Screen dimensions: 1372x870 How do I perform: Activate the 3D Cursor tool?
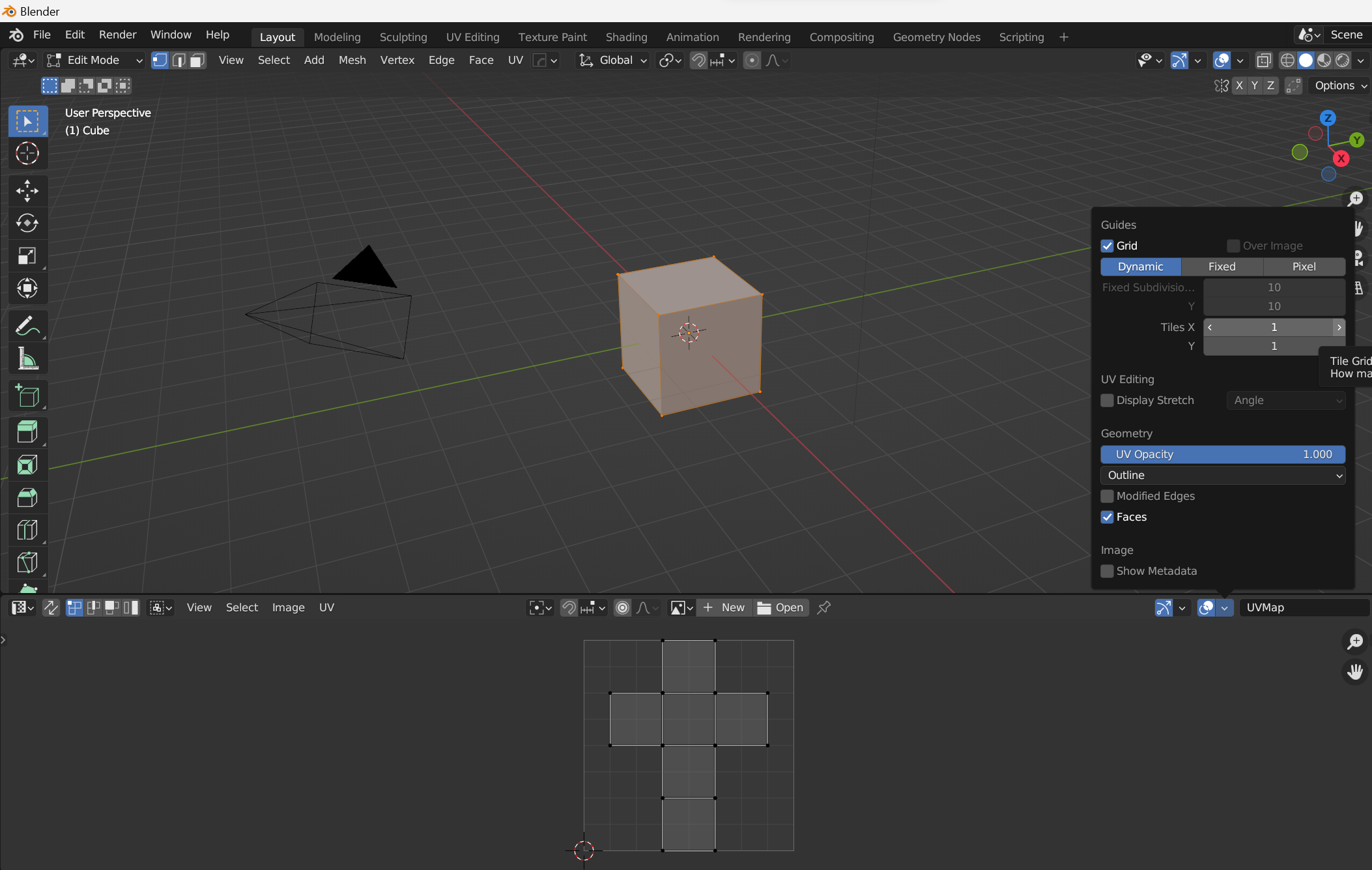[x=27, y=153]
